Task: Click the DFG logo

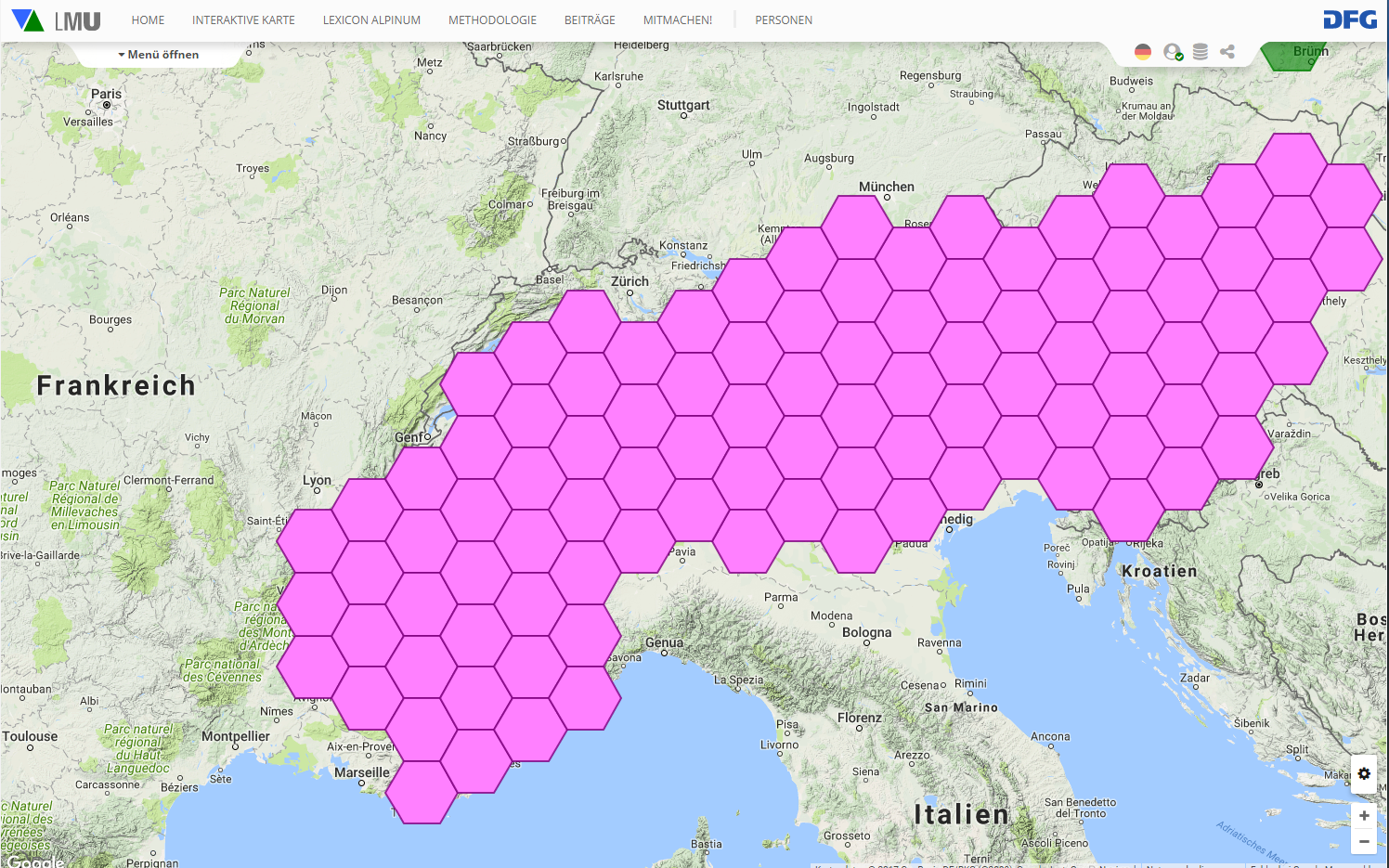Action: pyautogui.click(x=1350, y=20)
